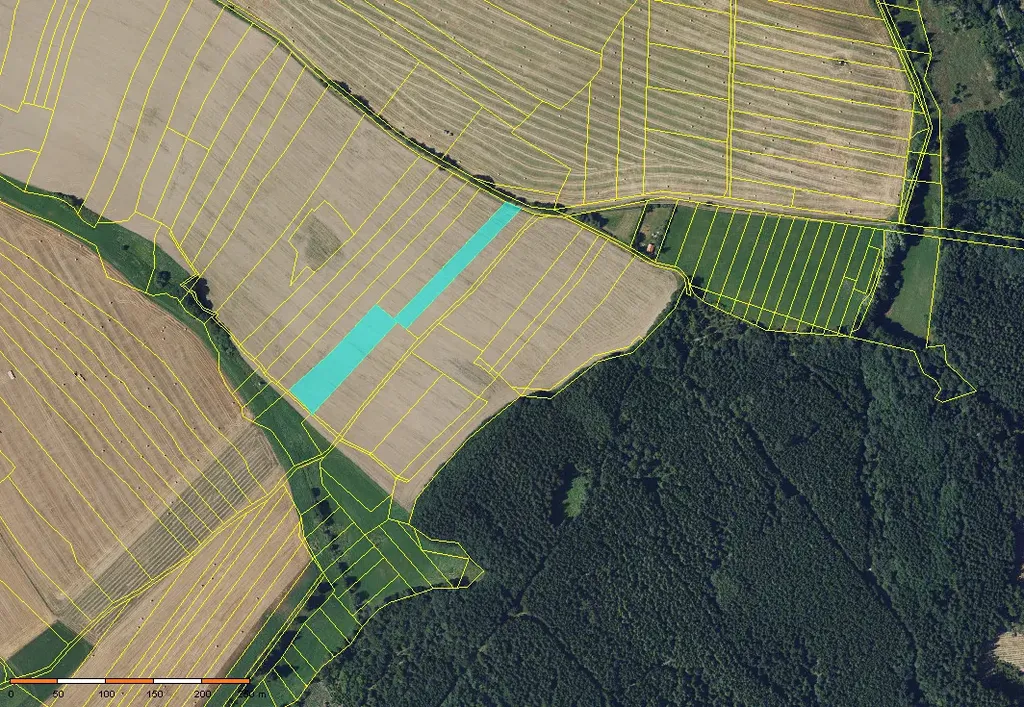Select the triangular grassy plot left of the house garden
Screen dimensions: 1024x707
click(x=622, y=225)
